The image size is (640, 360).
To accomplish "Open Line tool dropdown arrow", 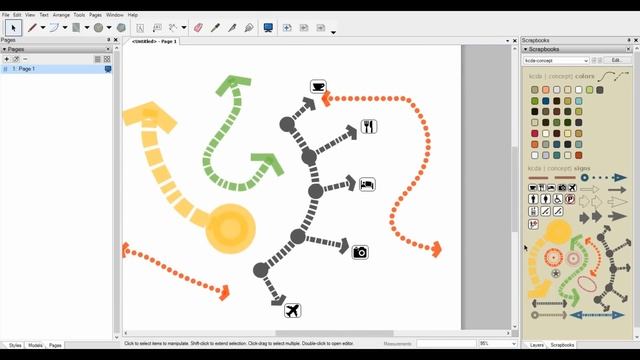I will (42, 28).
